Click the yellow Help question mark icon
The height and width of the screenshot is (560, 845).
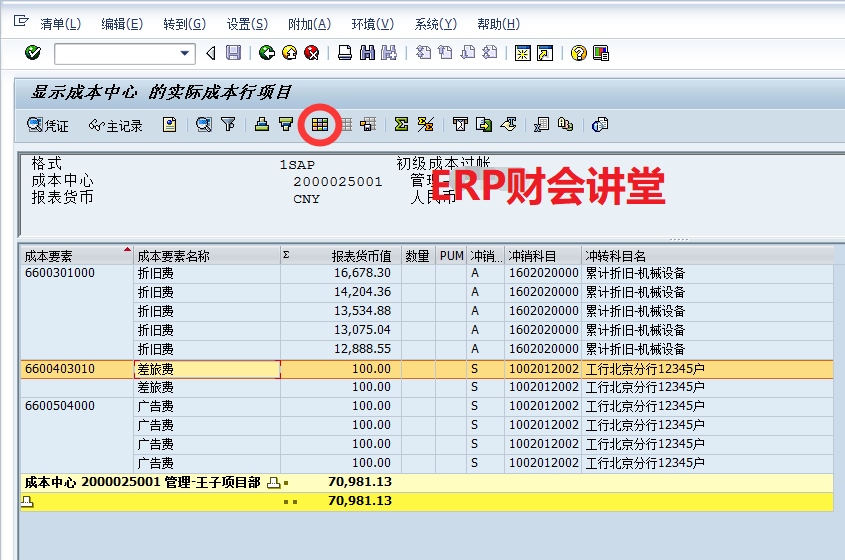(x=578, y=53)
